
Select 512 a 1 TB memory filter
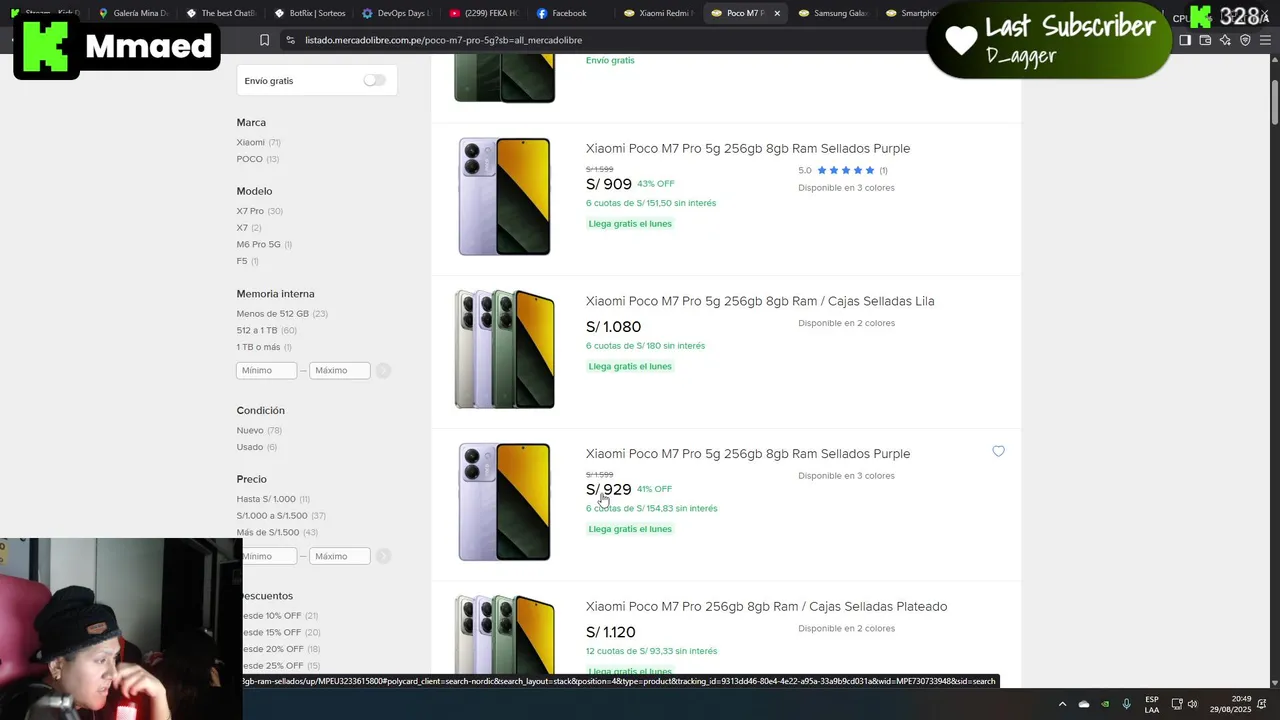click(267, 330)
